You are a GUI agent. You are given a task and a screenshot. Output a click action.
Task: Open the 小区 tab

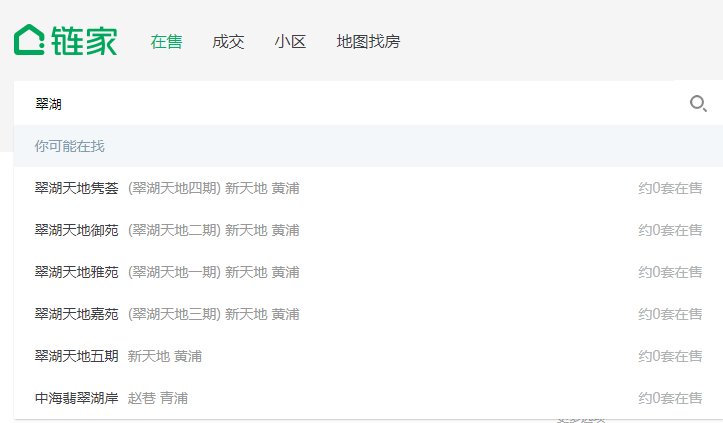pyautogui.click(x=290, y=42)
